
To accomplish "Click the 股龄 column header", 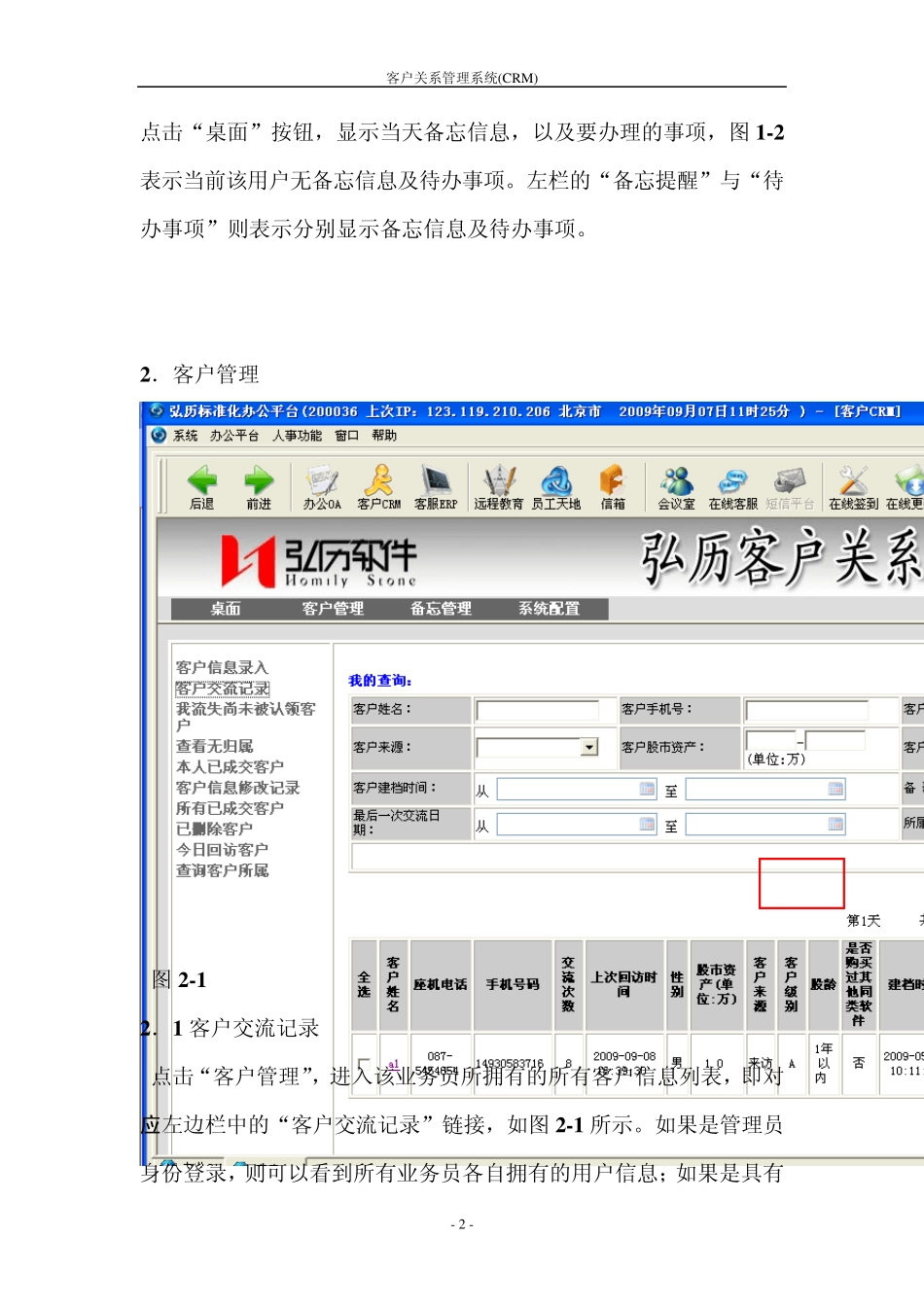I will 823,985.
